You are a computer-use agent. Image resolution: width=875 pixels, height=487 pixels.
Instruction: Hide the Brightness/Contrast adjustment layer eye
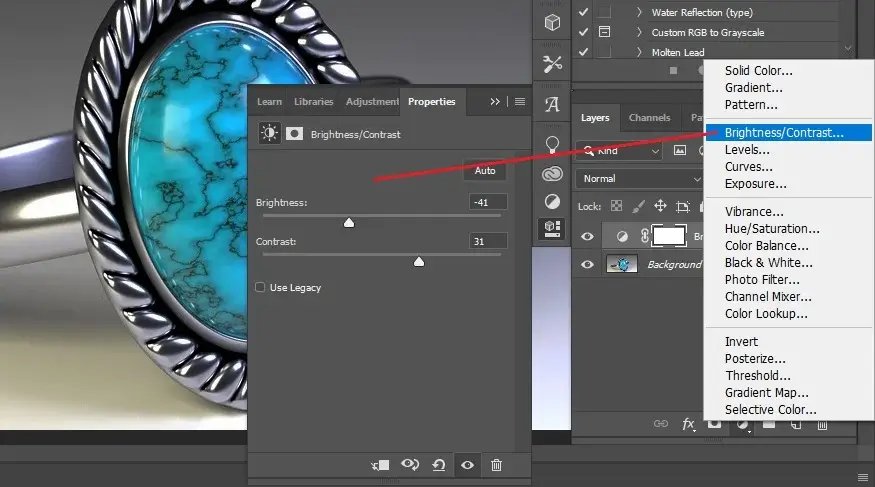(587, 236)
